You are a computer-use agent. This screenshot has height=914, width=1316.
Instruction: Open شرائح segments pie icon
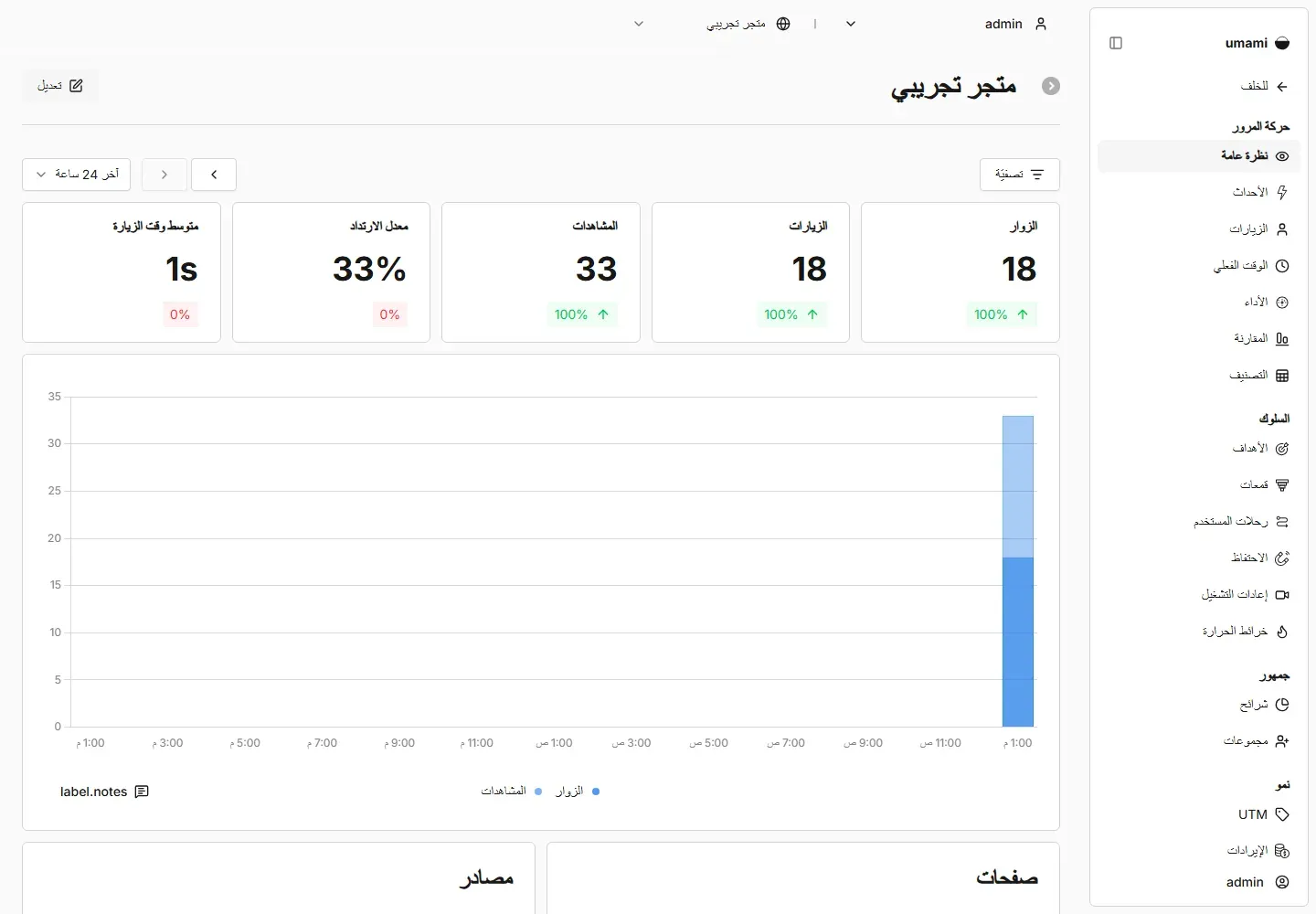[x=1282, y=705]
